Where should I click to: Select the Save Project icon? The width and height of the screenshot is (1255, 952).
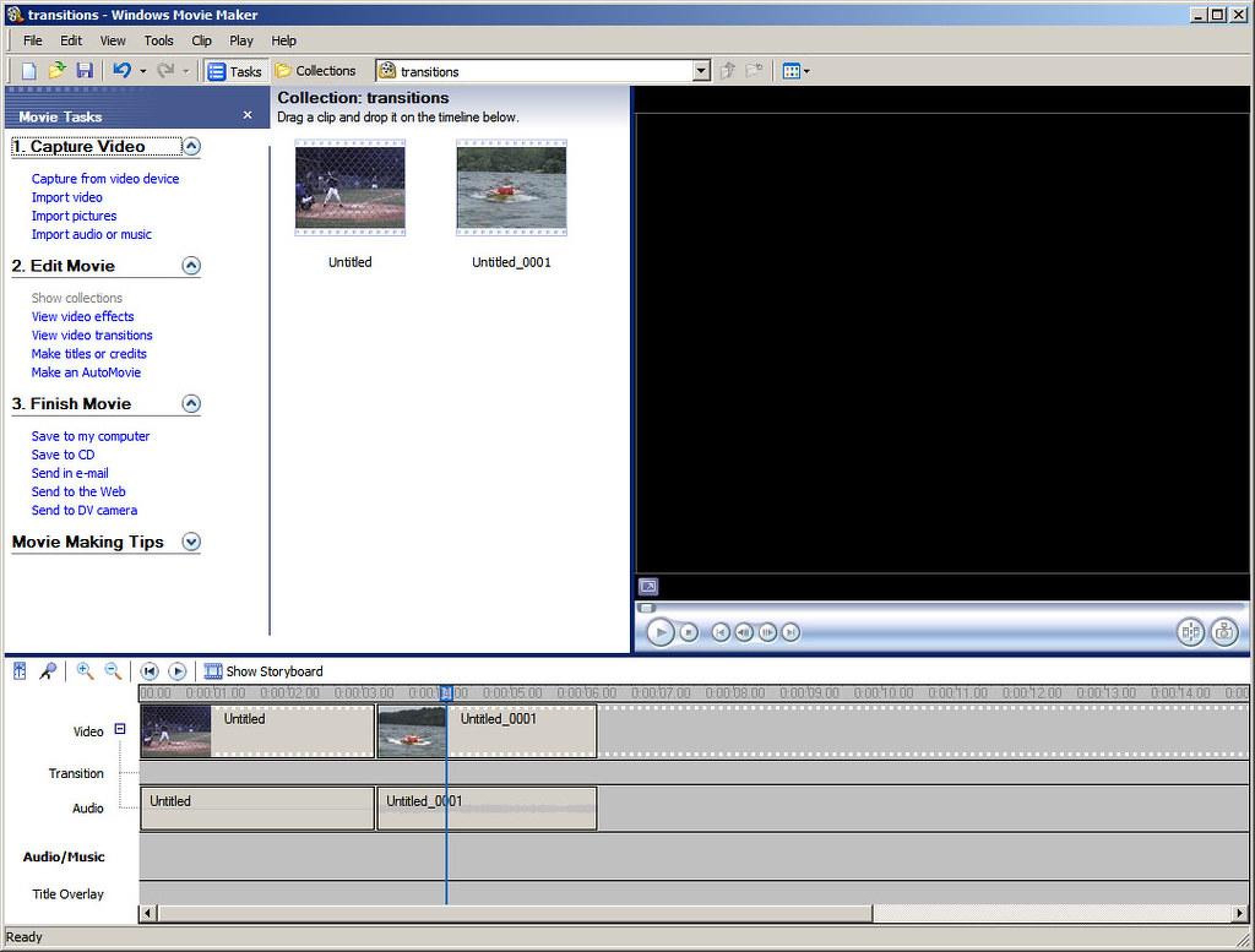pos(86,70)
